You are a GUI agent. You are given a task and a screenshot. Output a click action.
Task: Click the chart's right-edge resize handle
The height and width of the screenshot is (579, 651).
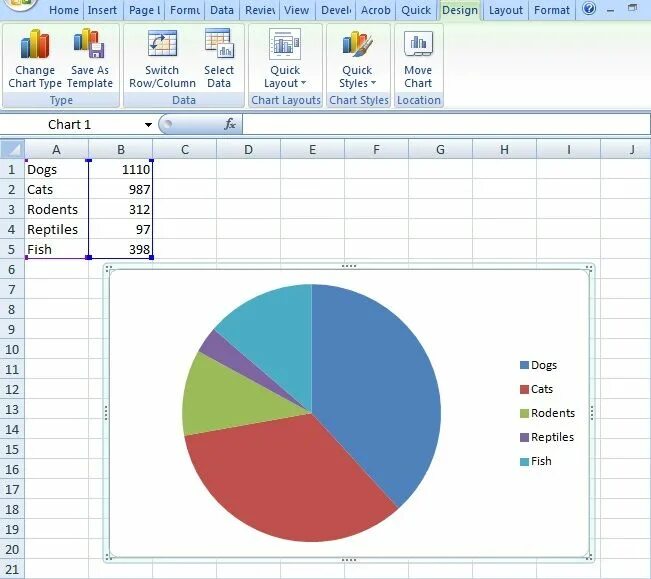(x=592, y=413)
